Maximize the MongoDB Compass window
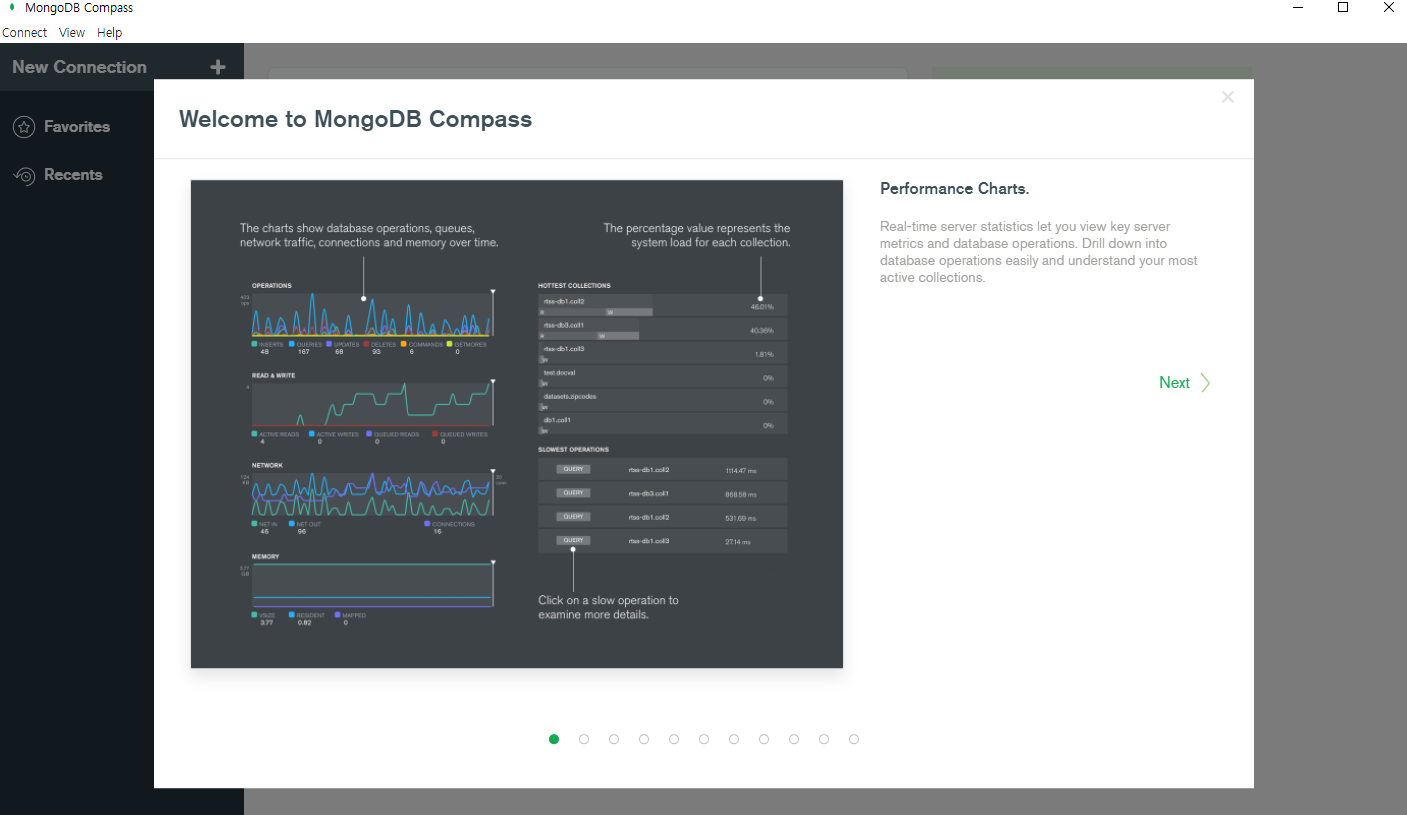This screenshot has height=815, width=1407. click(1343, 8)
